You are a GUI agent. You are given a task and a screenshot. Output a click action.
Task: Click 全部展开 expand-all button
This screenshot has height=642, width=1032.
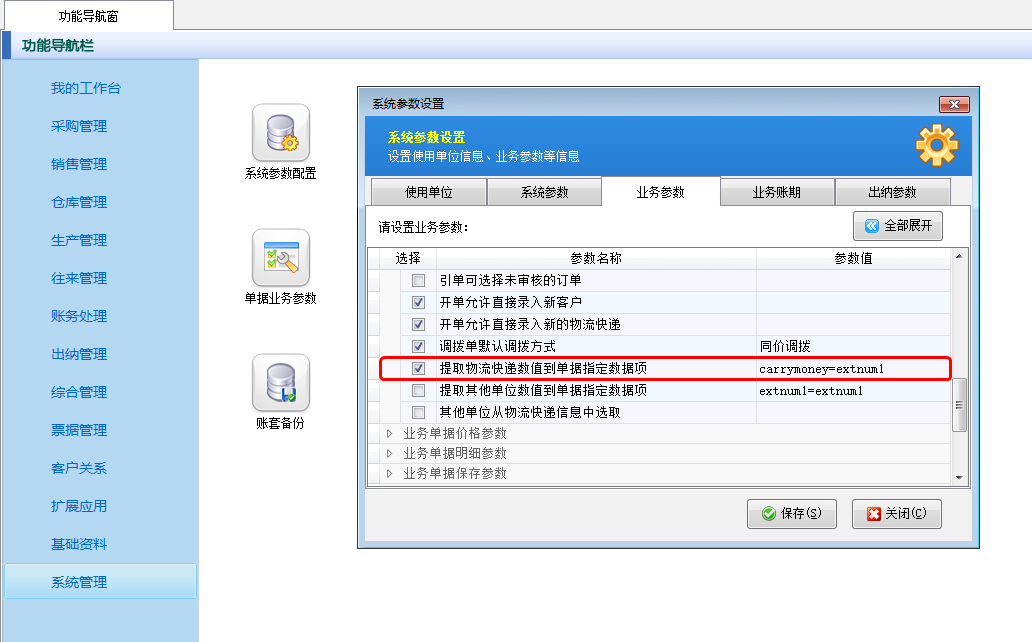(897, 226)
